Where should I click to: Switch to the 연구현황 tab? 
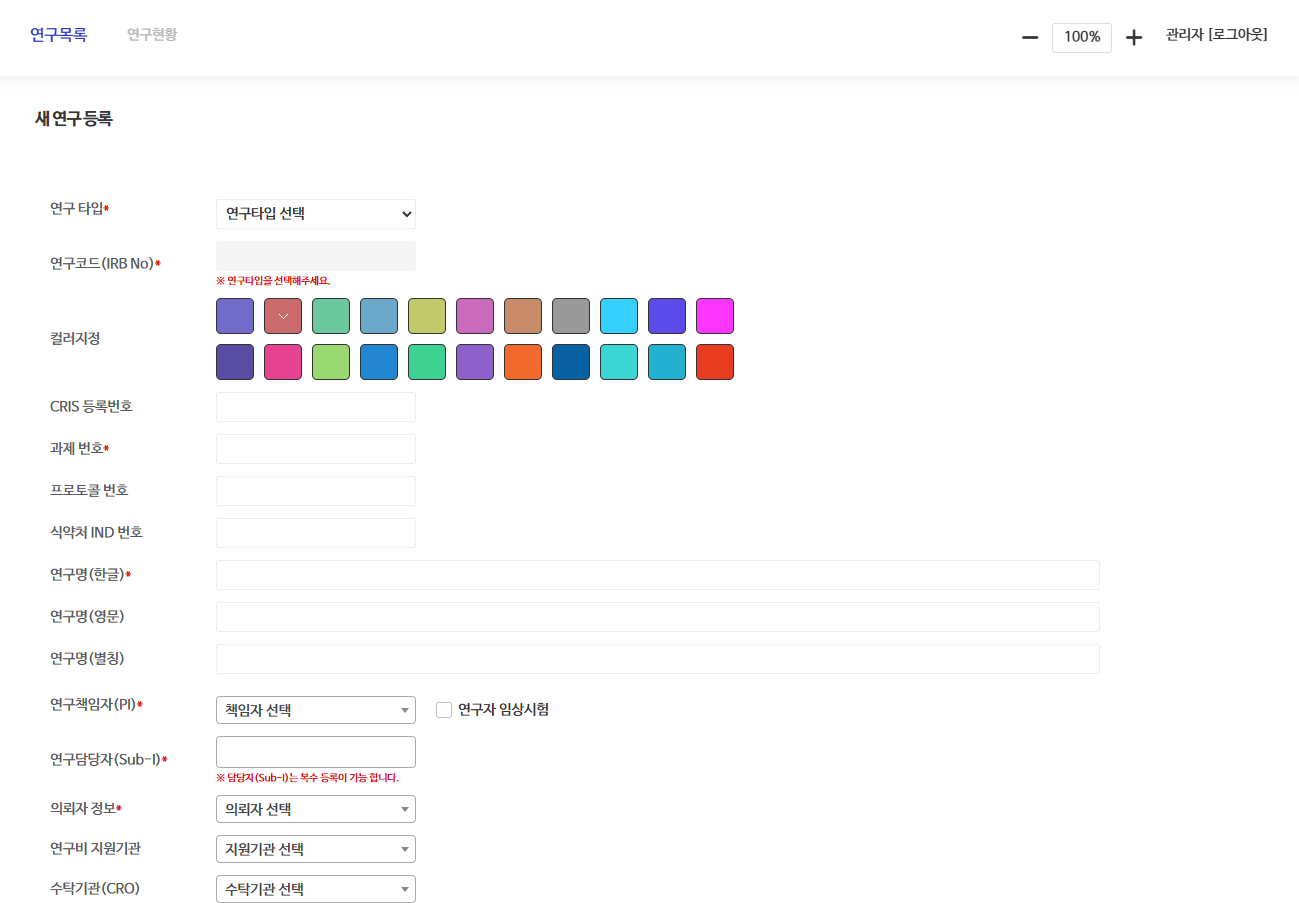[152, 35]
